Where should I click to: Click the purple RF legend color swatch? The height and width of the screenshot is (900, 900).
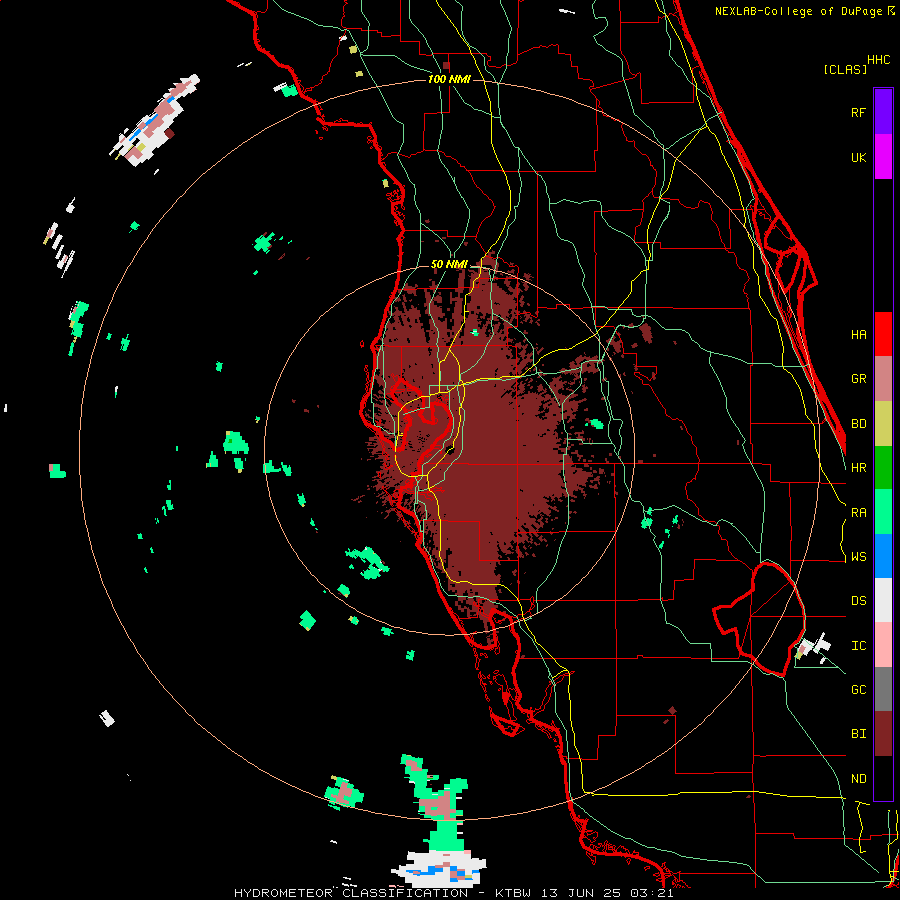[883, 112]
